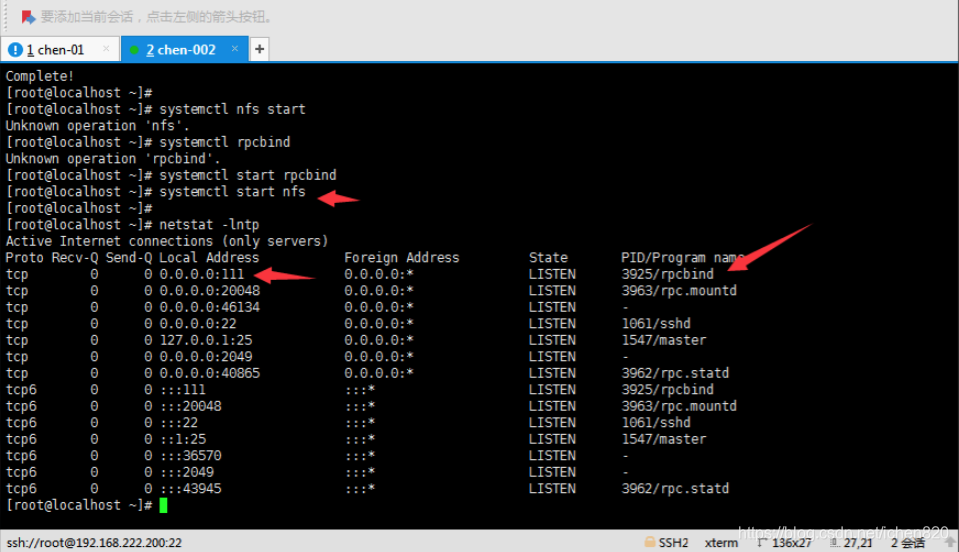Select the chen-002 session tab
The width and height of the screenshot is (959, 552).
click(185, 50)
